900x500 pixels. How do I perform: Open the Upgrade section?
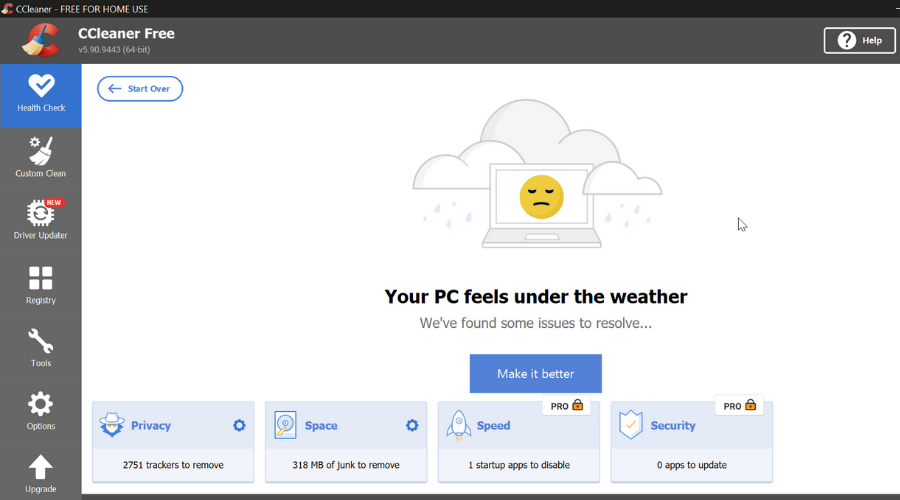point(41,473)
